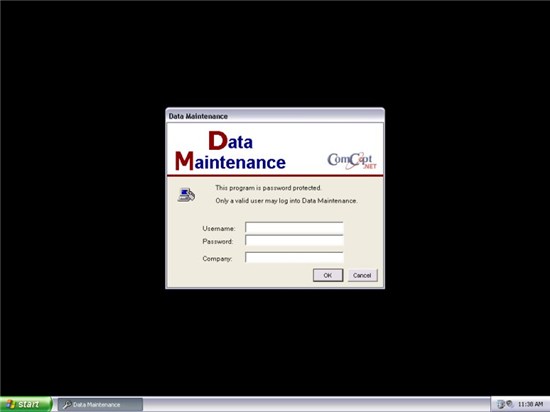
Task: Click the shield icon beside the clock
Action: [509, 404]
